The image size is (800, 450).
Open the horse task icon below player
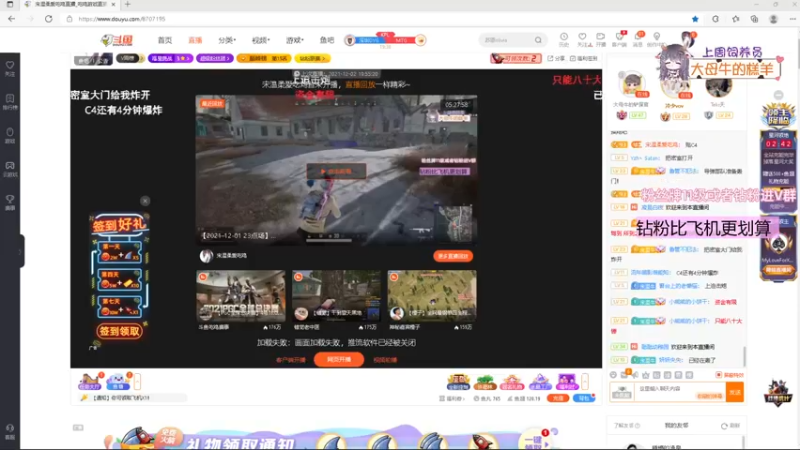tap(90, 382)
